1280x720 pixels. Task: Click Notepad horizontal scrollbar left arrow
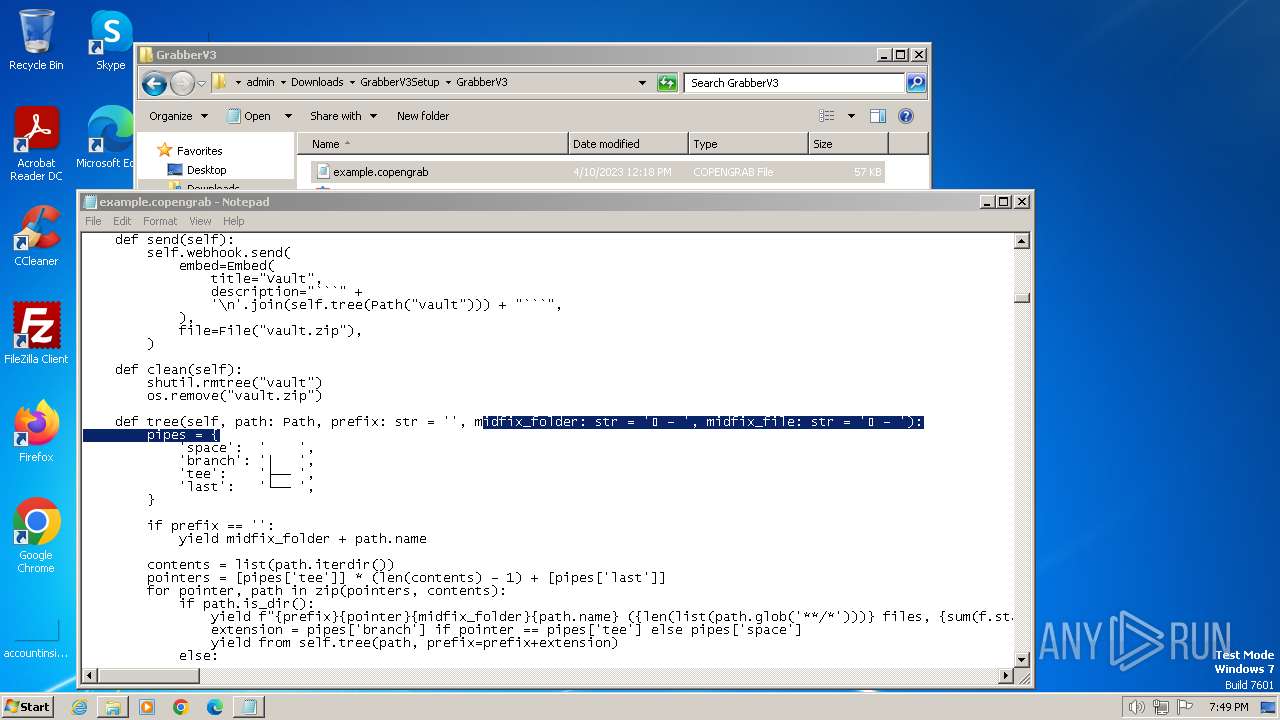[90, 677]
